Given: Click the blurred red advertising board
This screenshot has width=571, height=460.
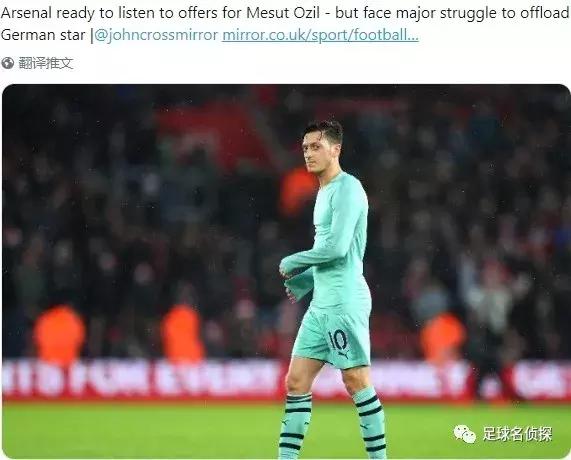Looking at the screenshot, I should (286, 379).
